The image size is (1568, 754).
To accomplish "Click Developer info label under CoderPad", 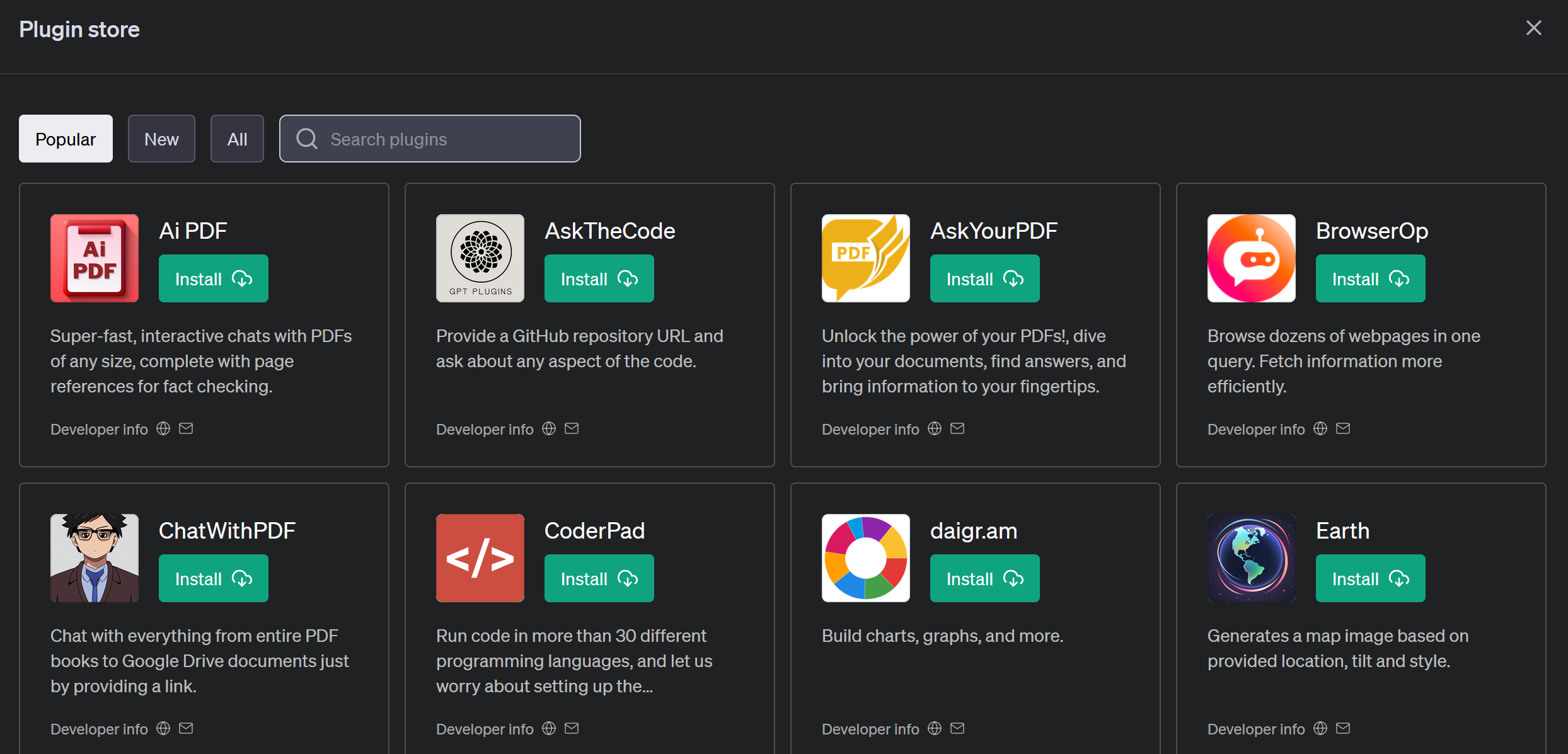I will coord(485,729).
